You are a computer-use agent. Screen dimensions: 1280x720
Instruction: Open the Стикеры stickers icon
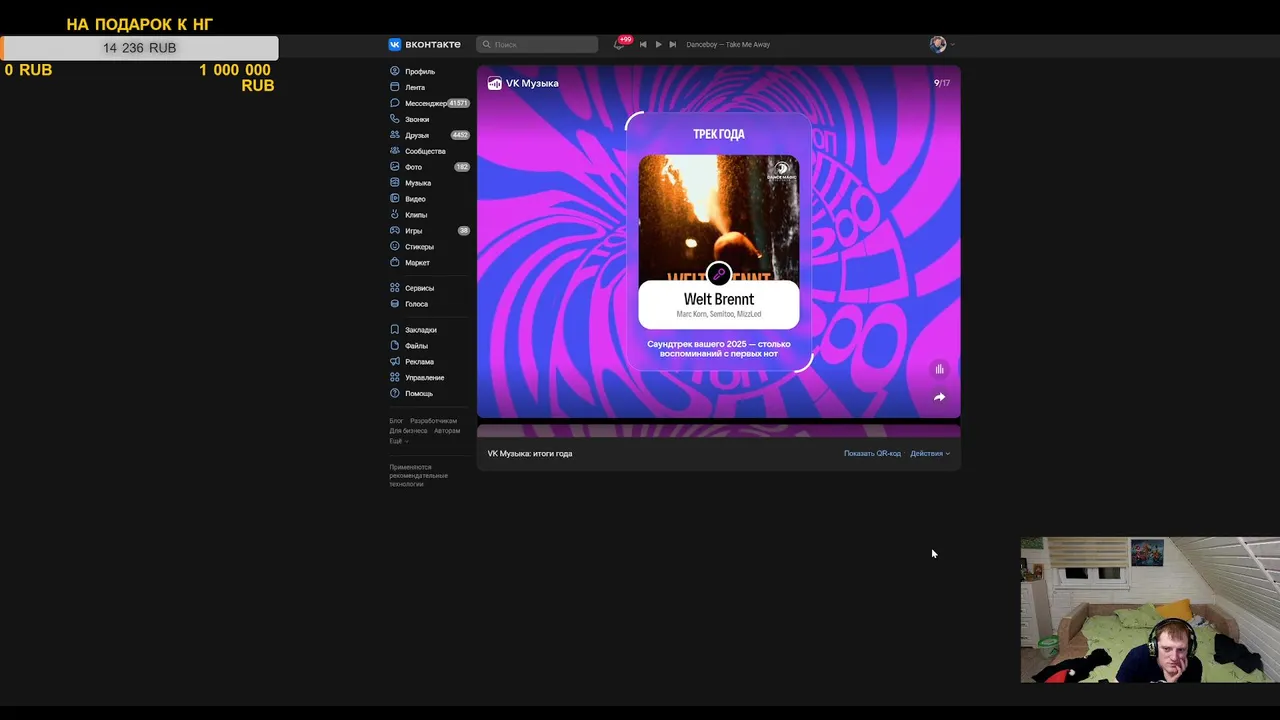[395, 247]
